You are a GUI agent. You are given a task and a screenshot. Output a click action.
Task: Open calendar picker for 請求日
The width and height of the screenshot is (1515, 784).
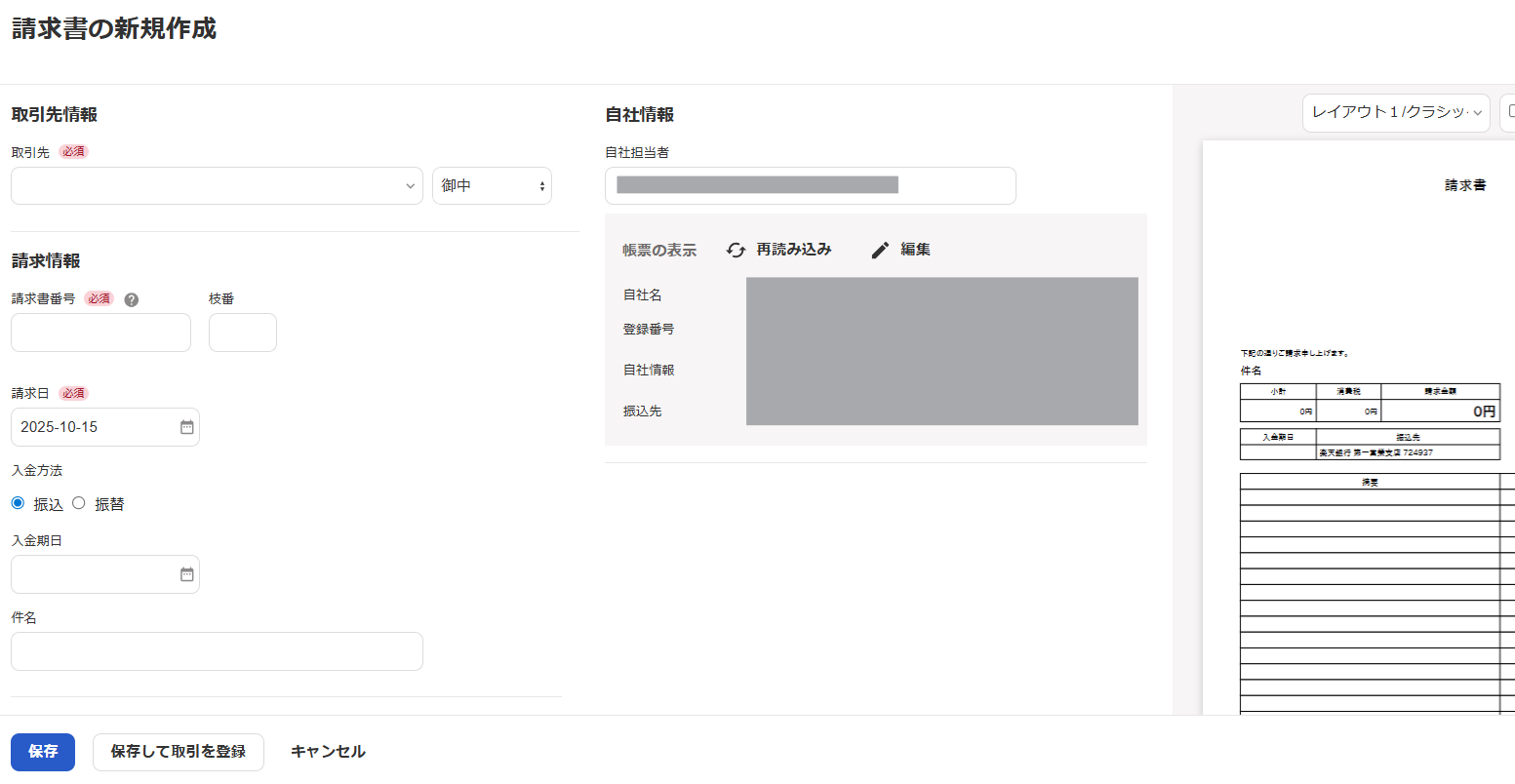point(187,427)
